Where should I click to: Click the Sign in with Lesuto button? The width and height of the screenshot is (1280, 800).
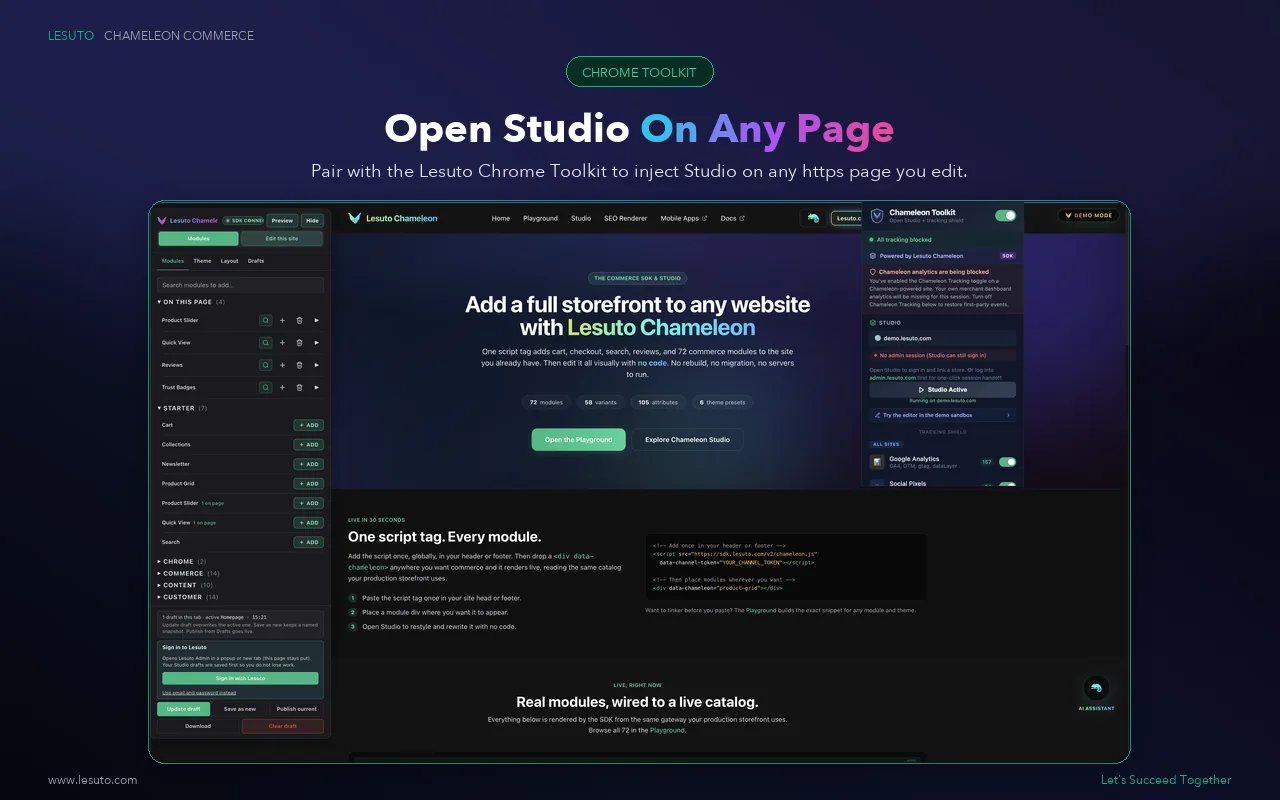[x=240, y=678]
